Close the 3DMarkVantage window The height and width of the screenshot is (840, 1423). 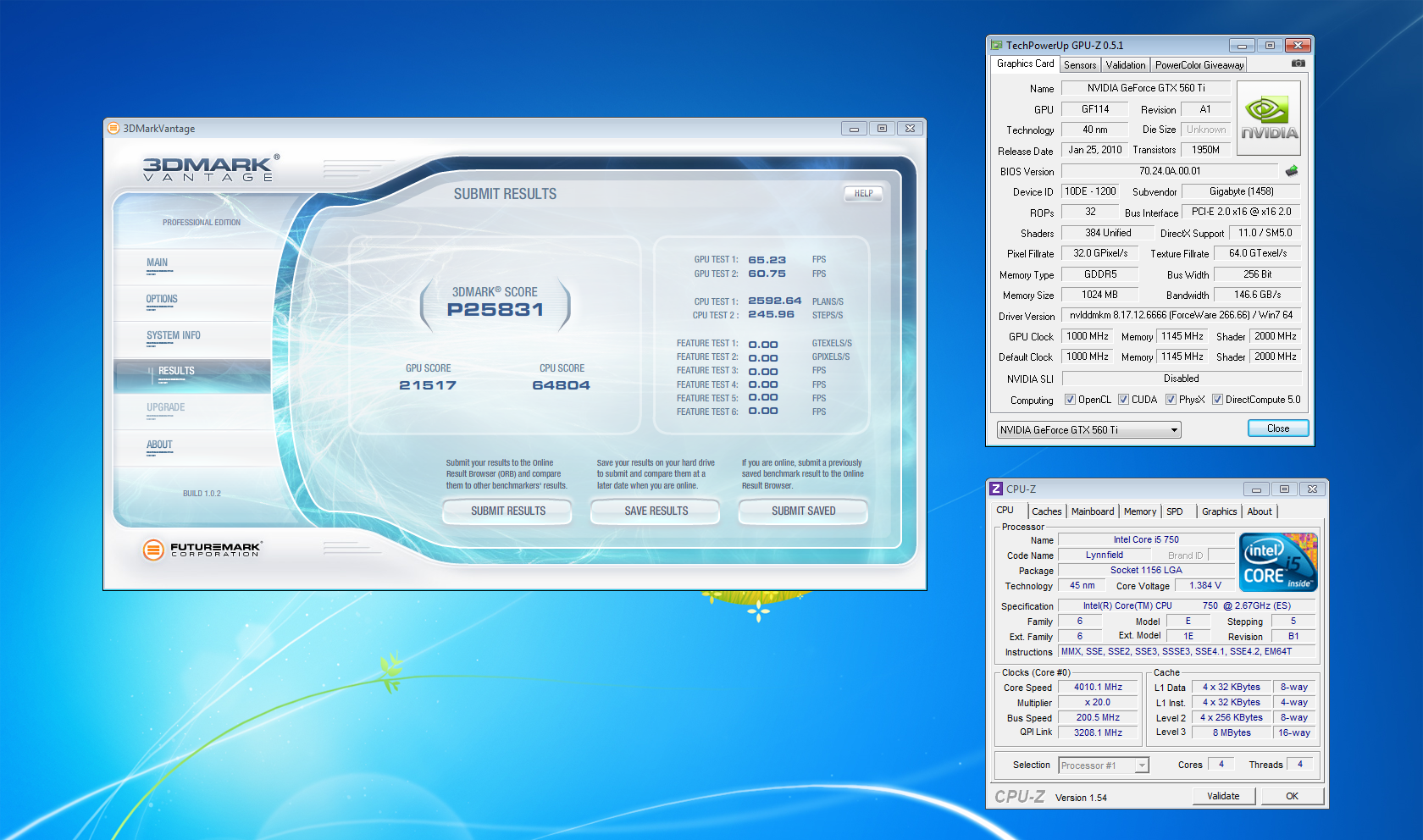click(x=910, y=128)
